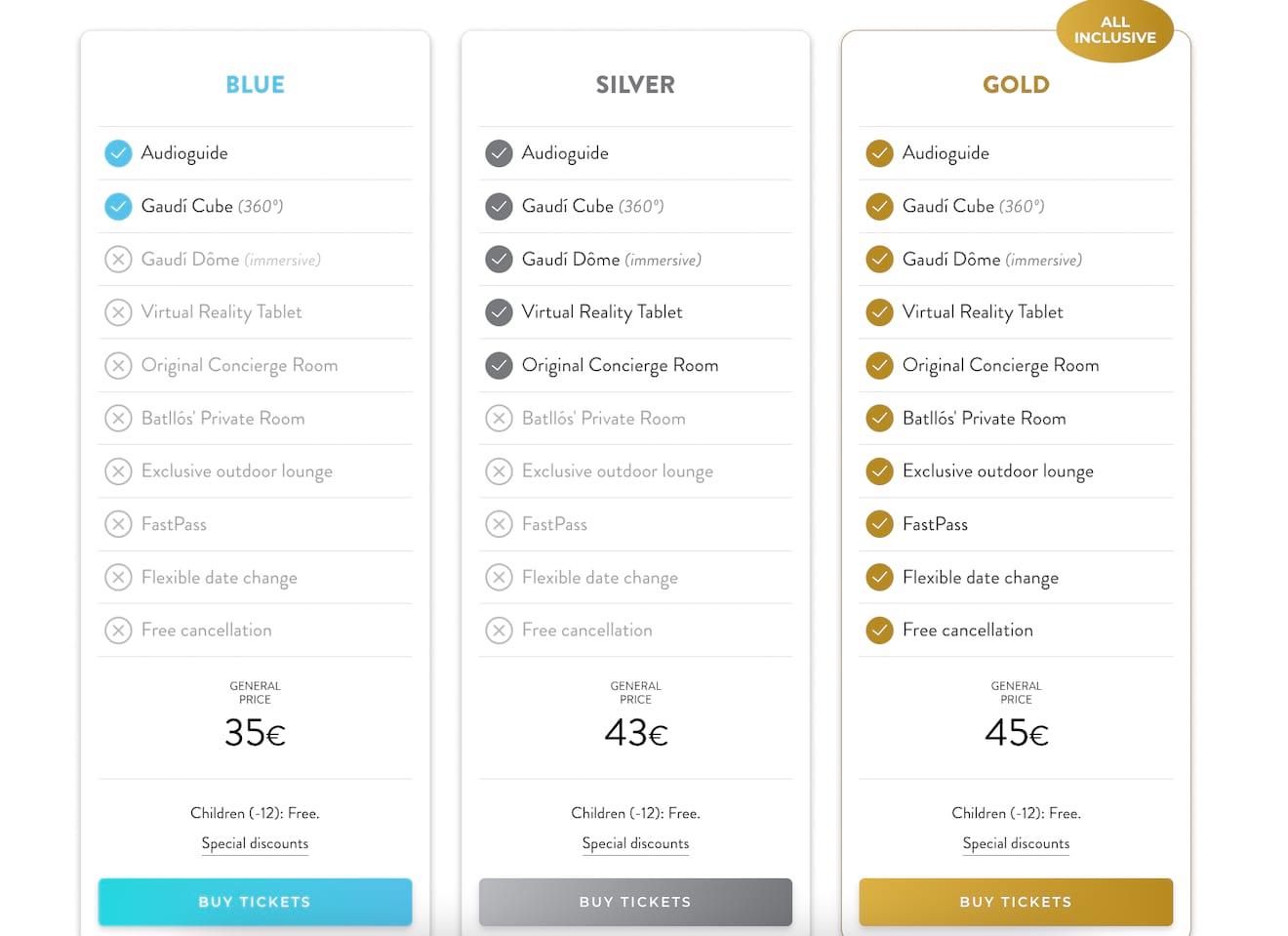1288x936 pixels.
Task: Click the X icon next to Blue FastPass
Action: (x=118, y=524)
